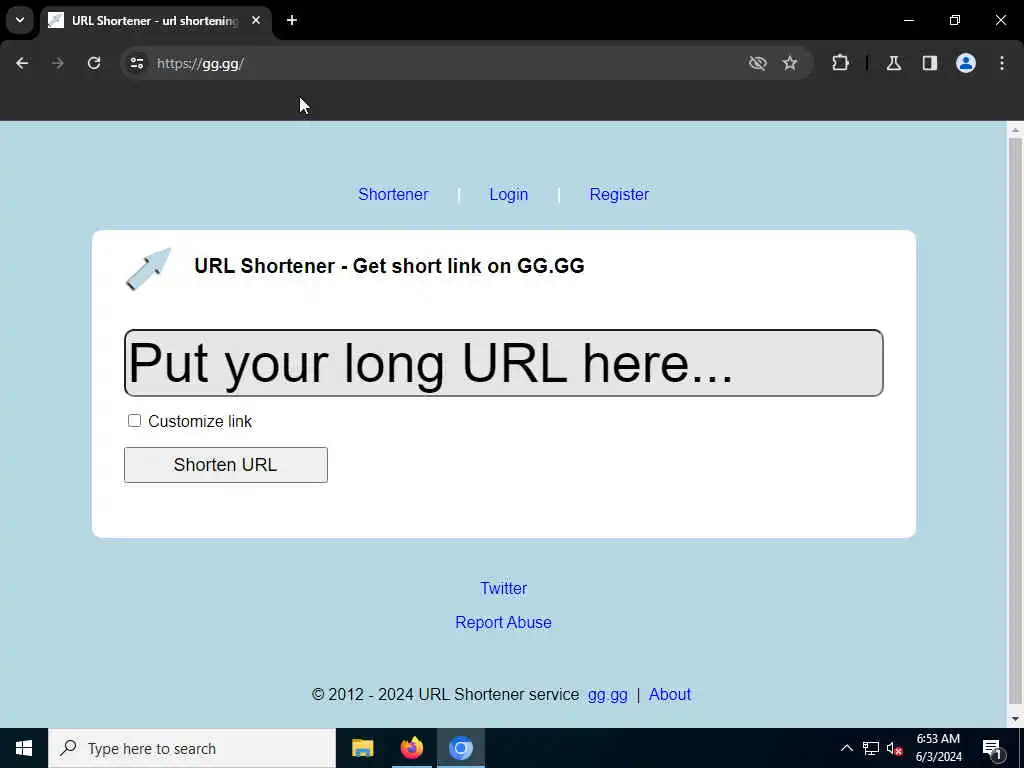Open the Twitter link
This screenshot has height=768, width=1024.
click(504, 588)
